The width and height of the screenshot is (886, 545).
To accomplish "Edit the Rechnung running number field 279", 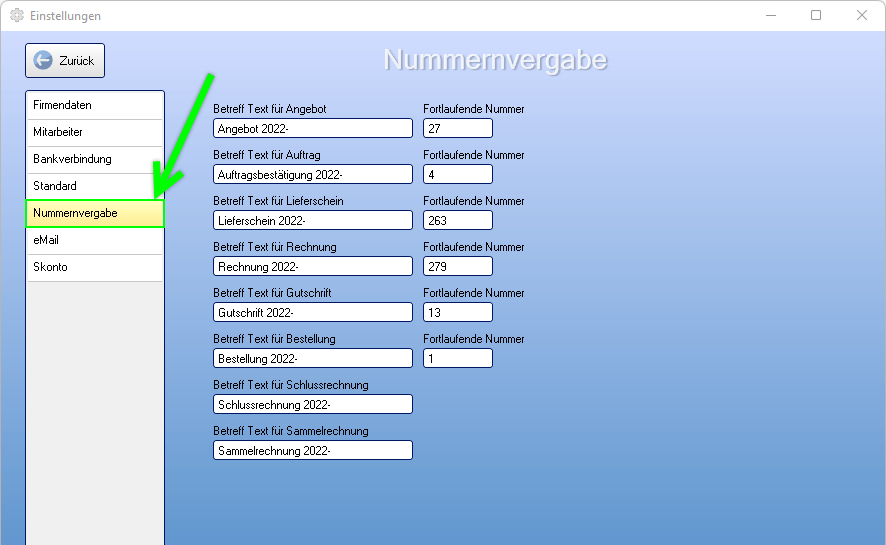I will coord(458,267).
